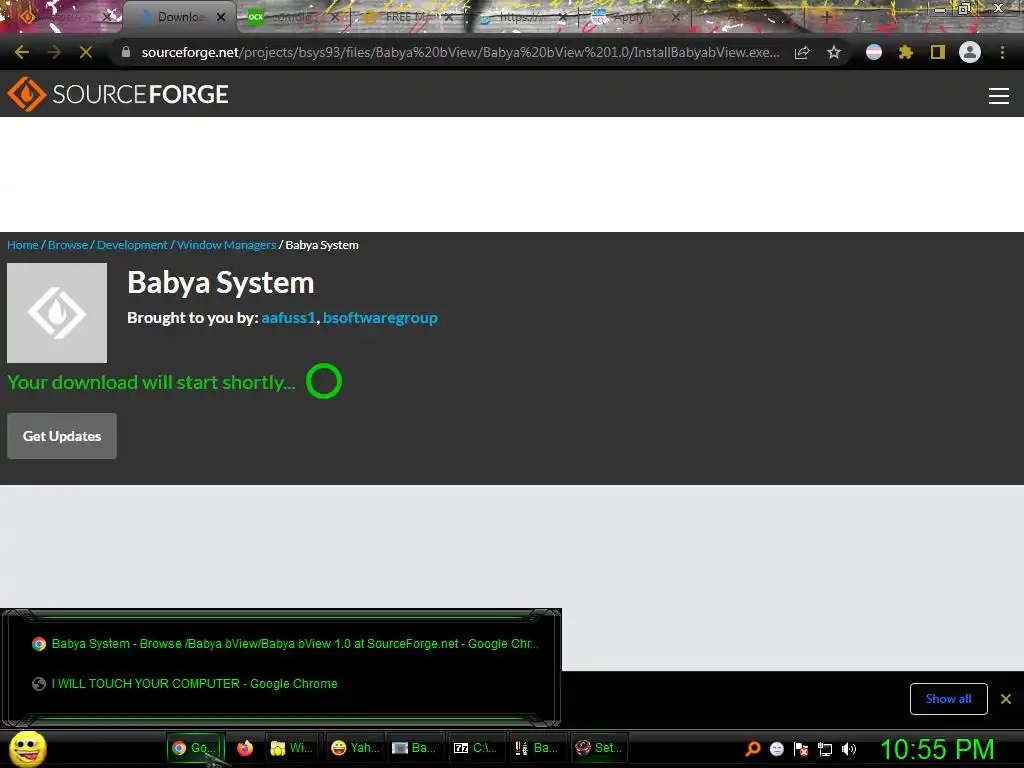Go back using the browser back arrow
The image size is (1024, 768).
click(22, 52)
